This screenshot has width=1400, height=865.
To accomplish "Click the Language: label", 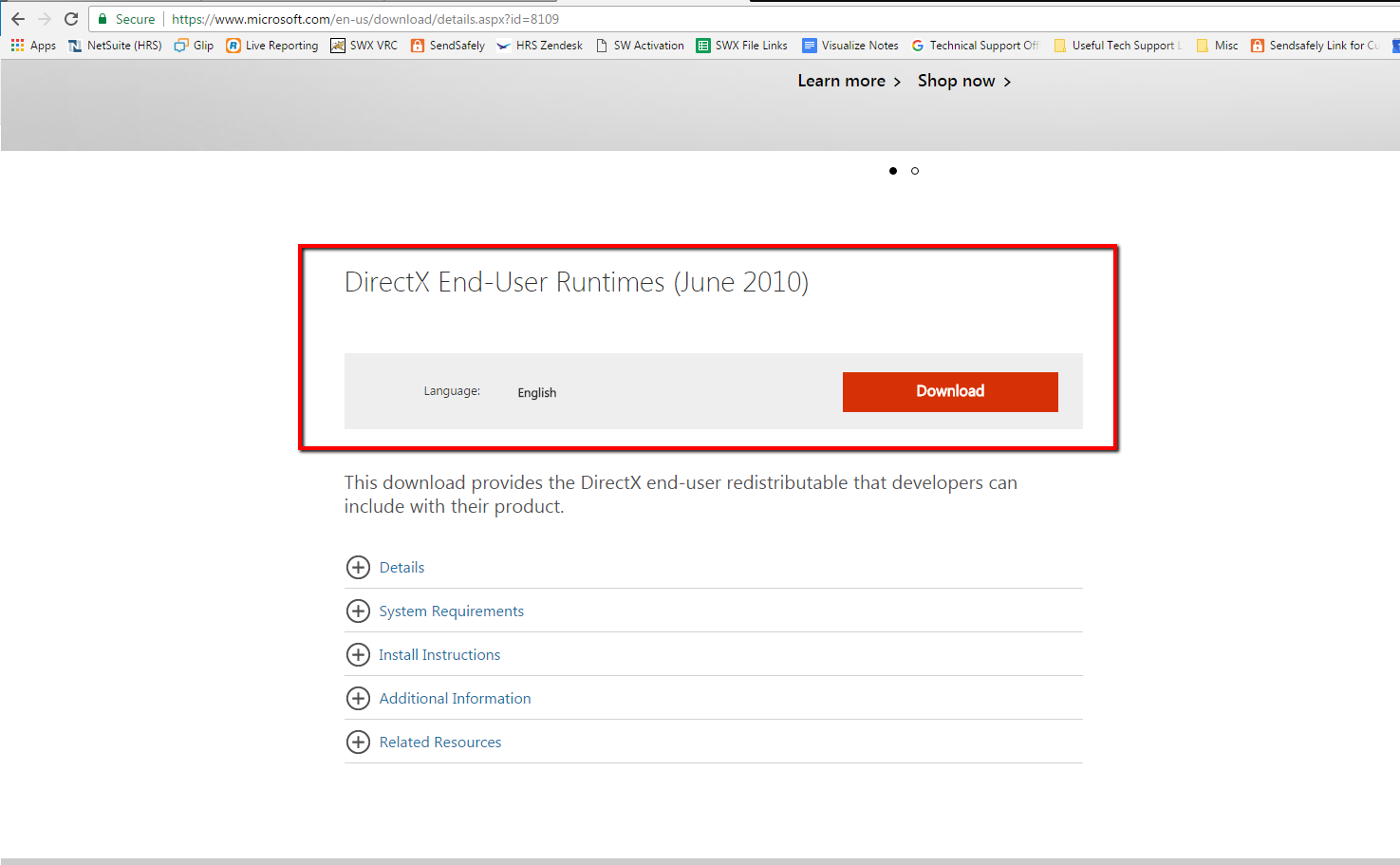I will point(452,390).
